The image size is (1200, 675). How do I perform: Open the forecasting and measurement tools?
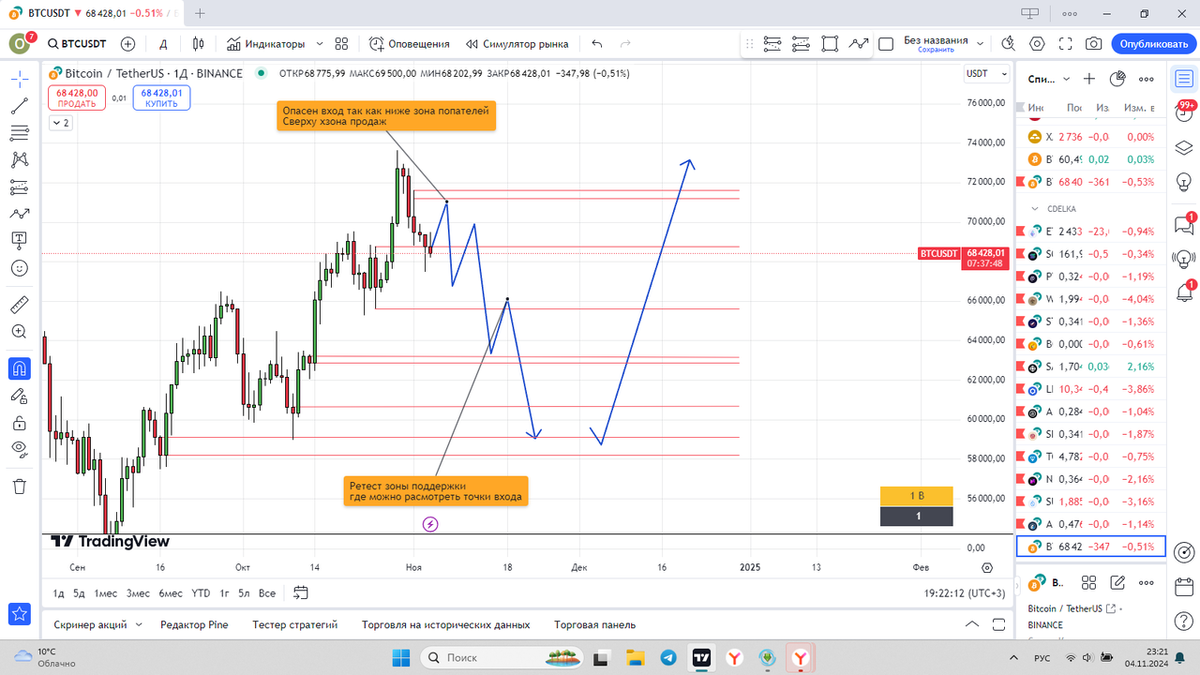coord(19,187)
